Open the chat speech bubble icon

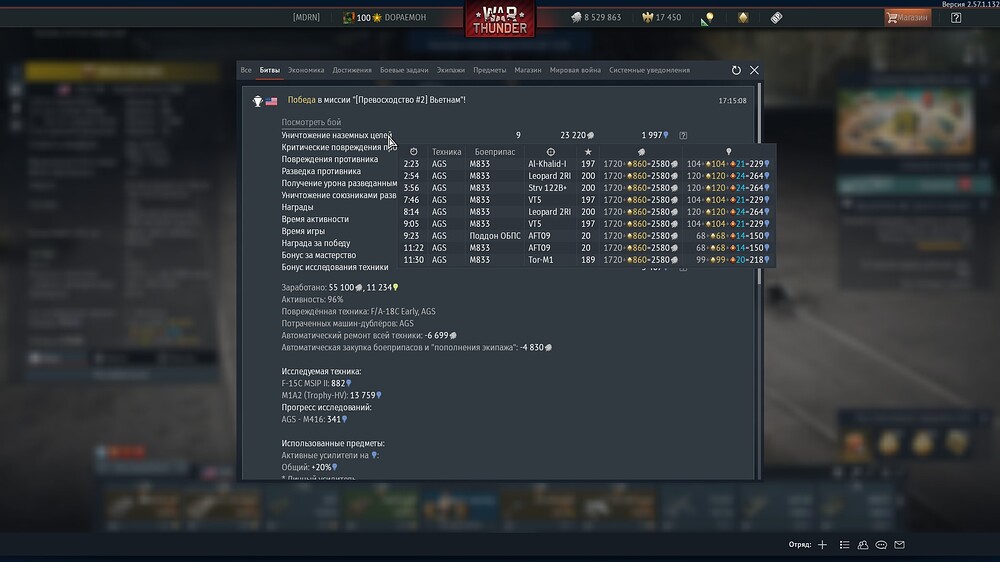point(881,545)
